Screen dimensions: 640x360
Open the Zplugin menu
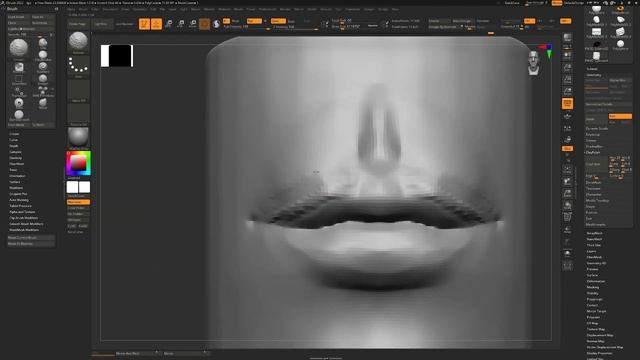(369, 9)
